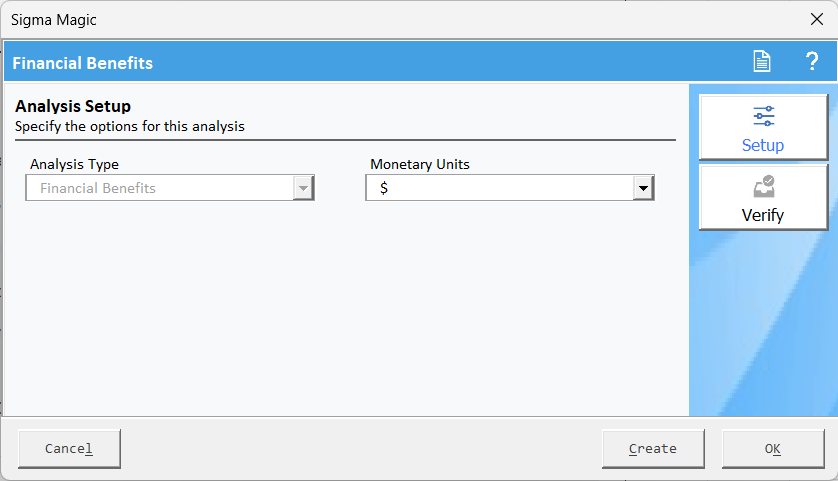Click the Sigma Magic title bar text
This screenshot has height=481, width=838.
(54, 19)
